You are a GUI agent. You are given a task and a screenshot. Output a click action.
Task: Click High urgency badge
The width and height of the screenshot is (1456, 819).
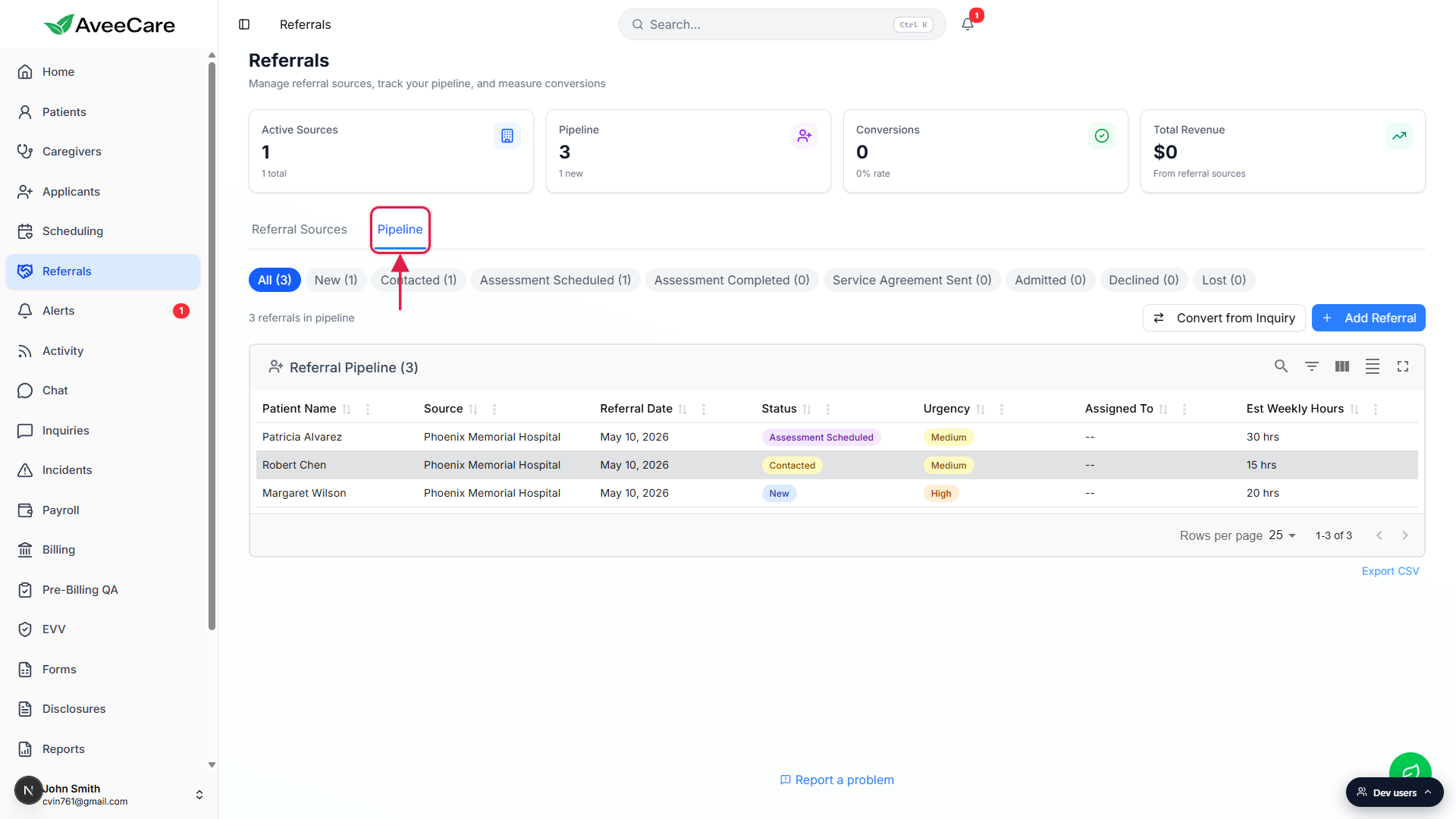[941, 494]
